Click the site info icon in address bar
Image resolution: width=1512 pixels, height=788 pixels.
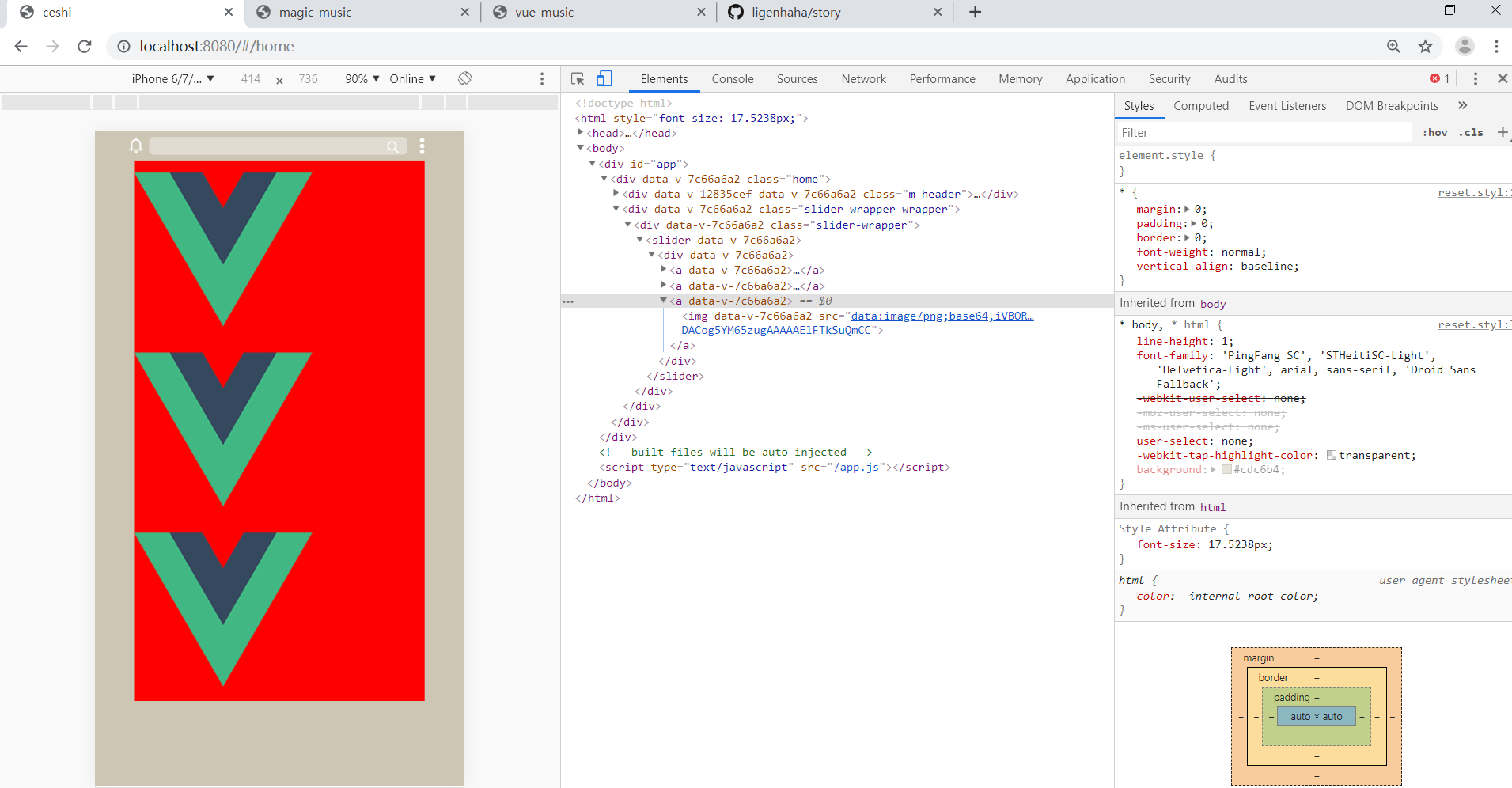pyautogui.click(x=124, y=47)
